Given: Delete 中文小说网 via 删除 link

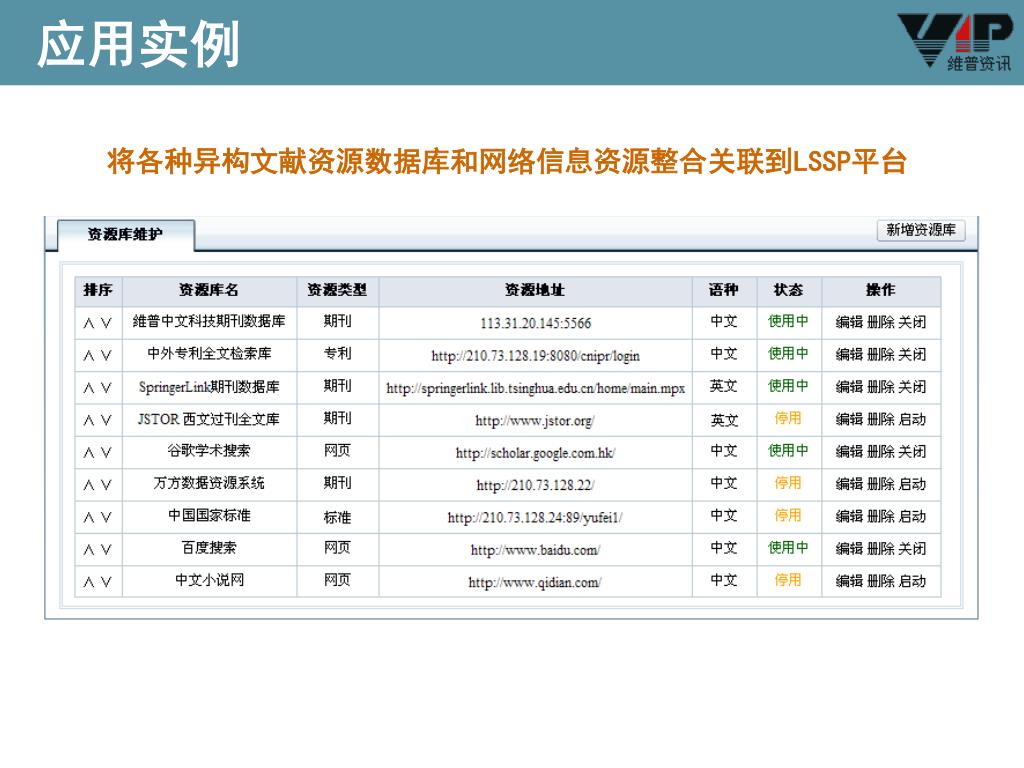Looking at the screenshot, I should [x=881, y=581].
